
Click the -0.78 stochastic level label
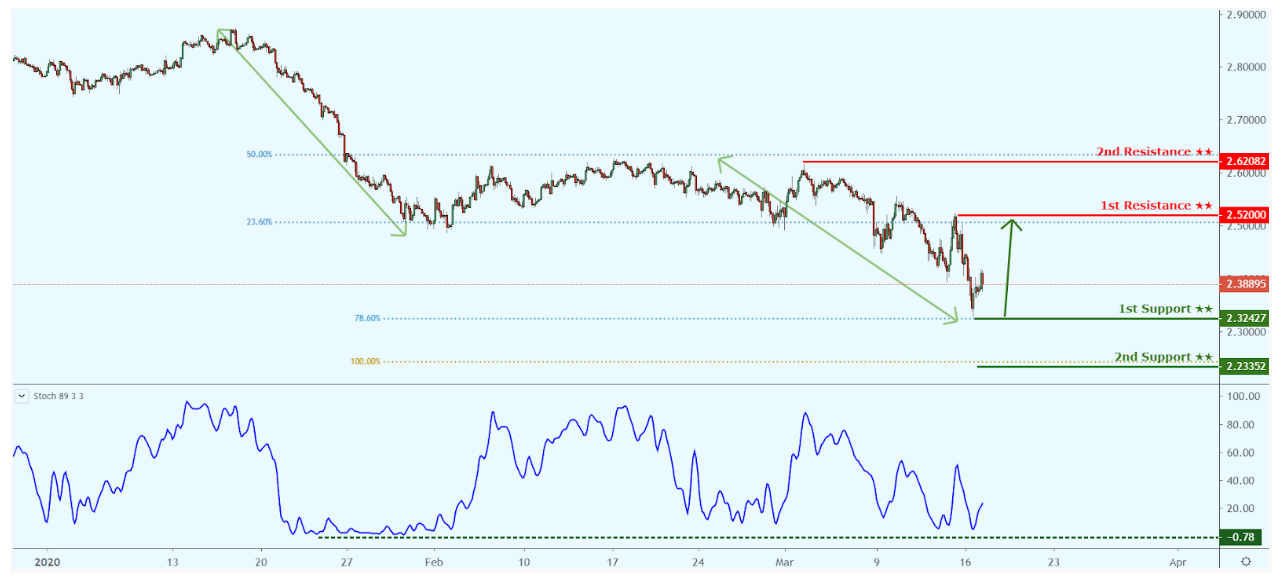(1240, 537)
